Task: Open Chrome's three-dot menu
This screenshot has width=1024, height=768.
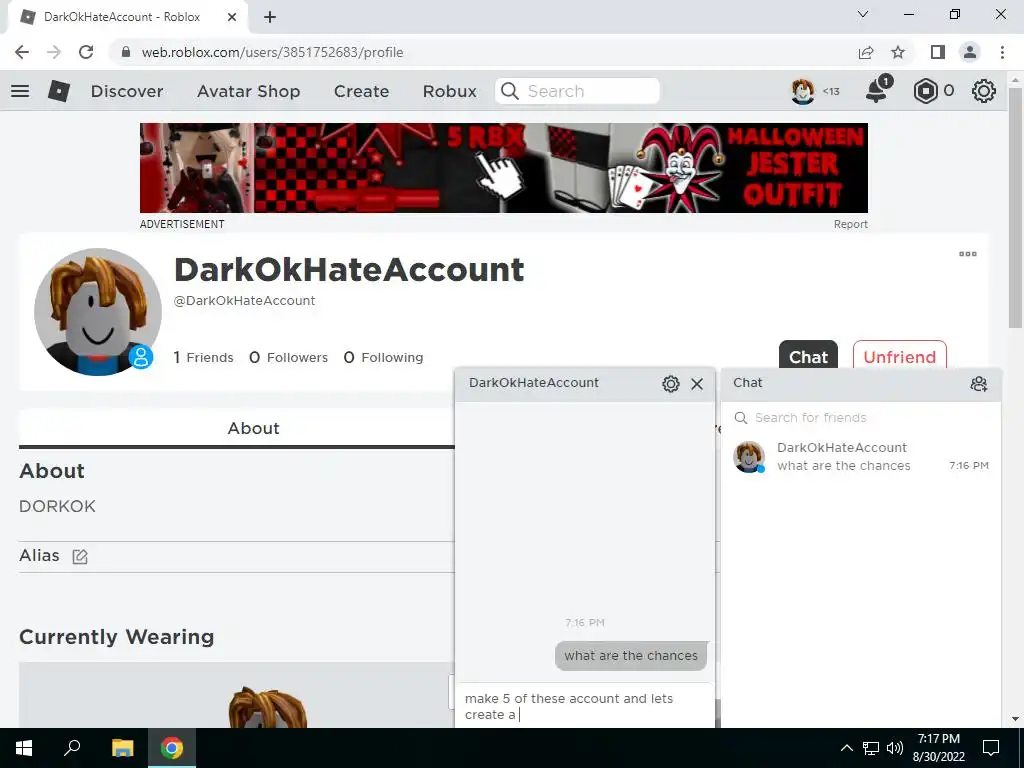Action: tap(1002, 52)
